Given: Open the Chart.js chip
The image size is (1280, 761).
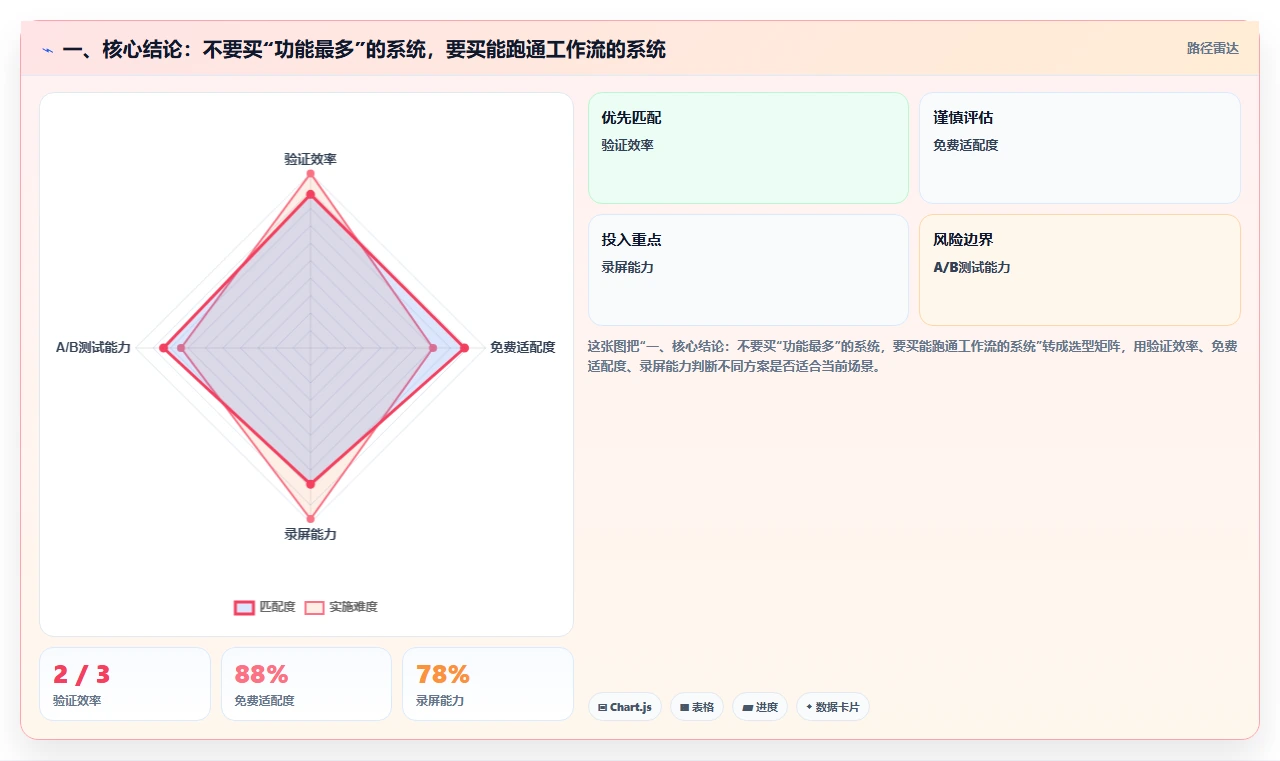Looking at the screenshot, I should [x=625, y=707].
